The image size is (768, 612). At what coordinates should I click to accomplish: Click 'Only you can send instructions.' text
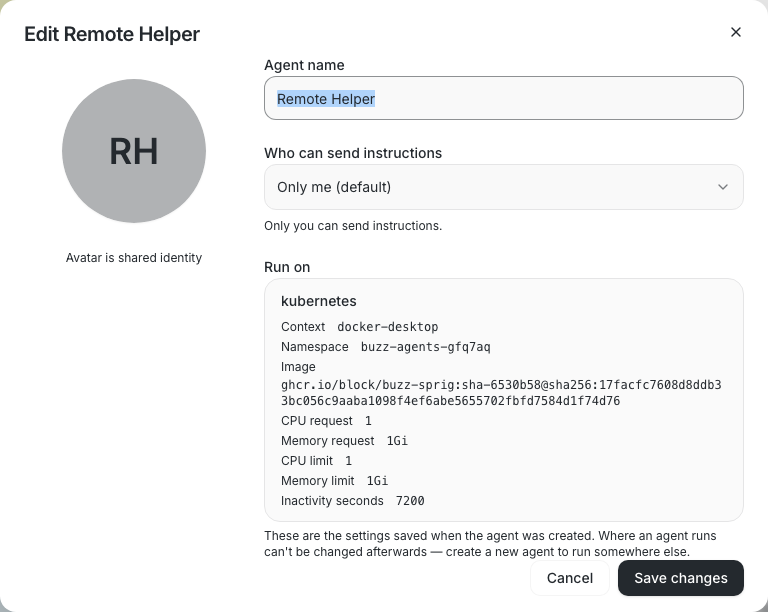pyautogui.click(x=353, y=226)
